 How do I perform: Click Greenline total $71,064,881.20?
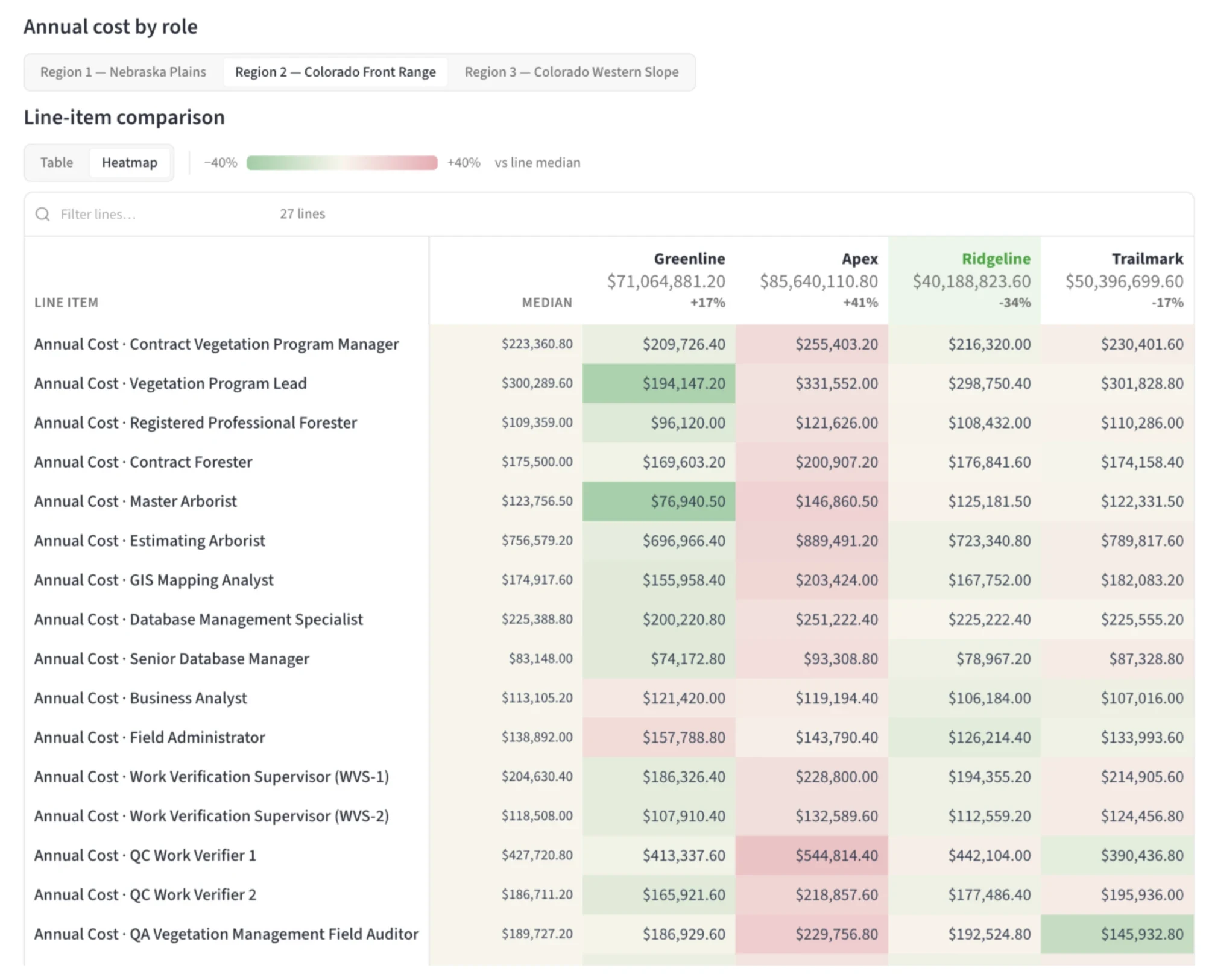pyautogui.click(x=666, y=281)
